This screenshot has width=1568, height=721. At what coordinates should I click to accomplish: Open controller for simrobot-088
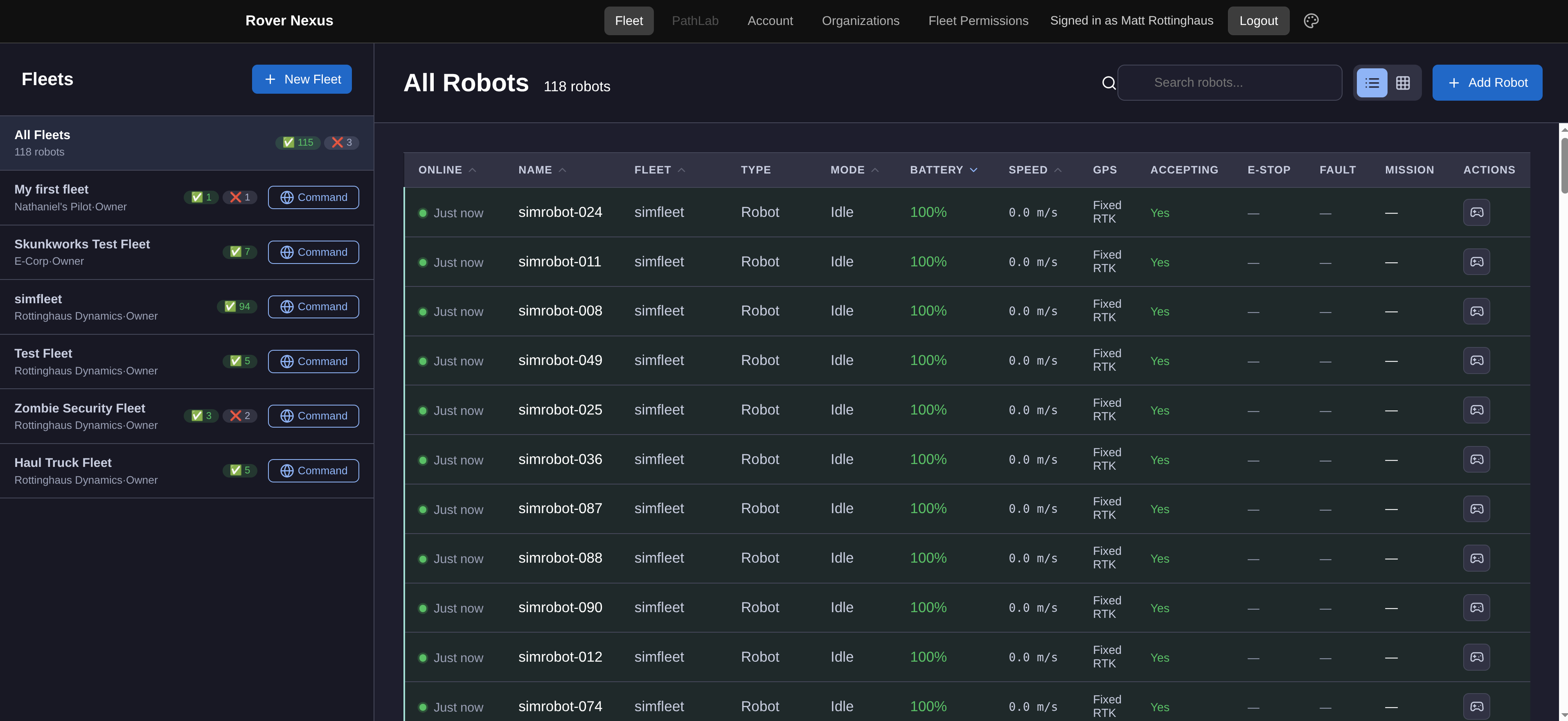(x=1477, y=559)
